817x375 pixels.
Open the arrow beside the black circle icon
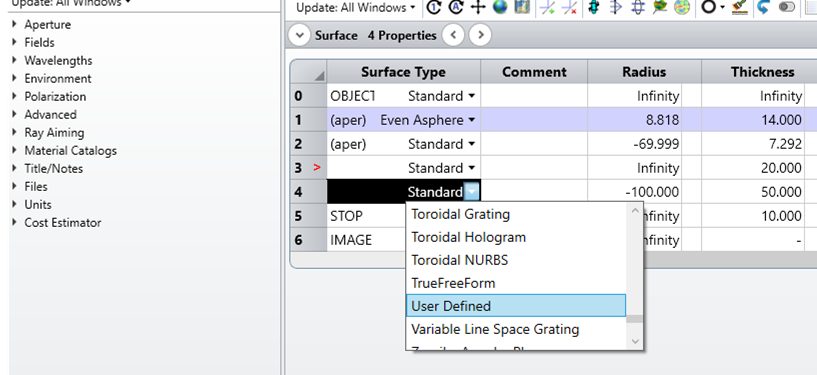click(723, 8)
